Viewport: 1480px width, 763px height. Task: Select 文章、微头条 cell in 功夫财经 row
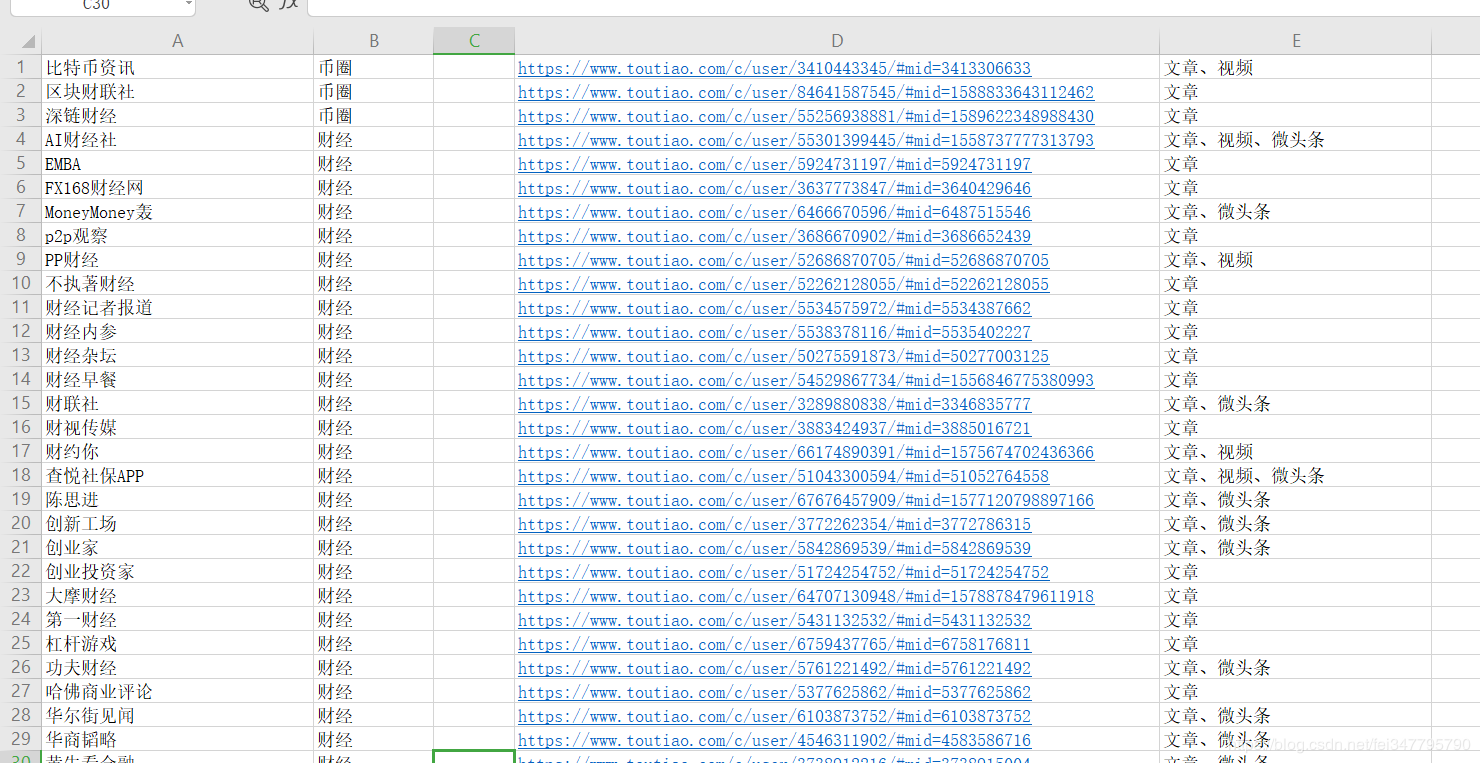[1296, 667]
